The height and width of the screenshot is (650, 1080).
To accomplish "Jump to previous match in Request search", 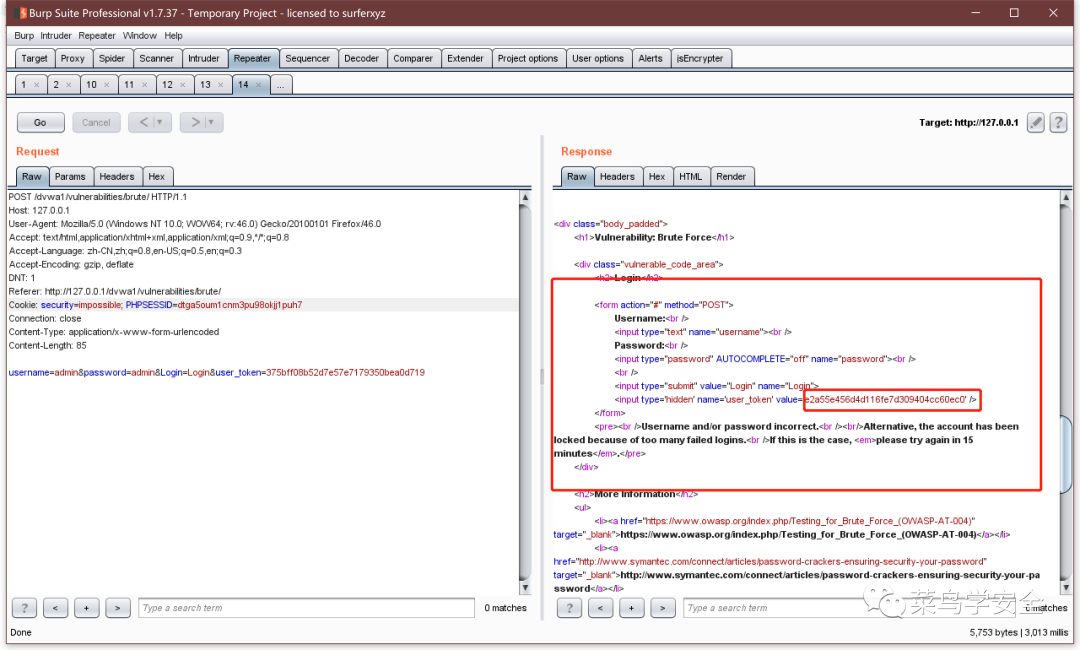I will (x=56, y=608).
